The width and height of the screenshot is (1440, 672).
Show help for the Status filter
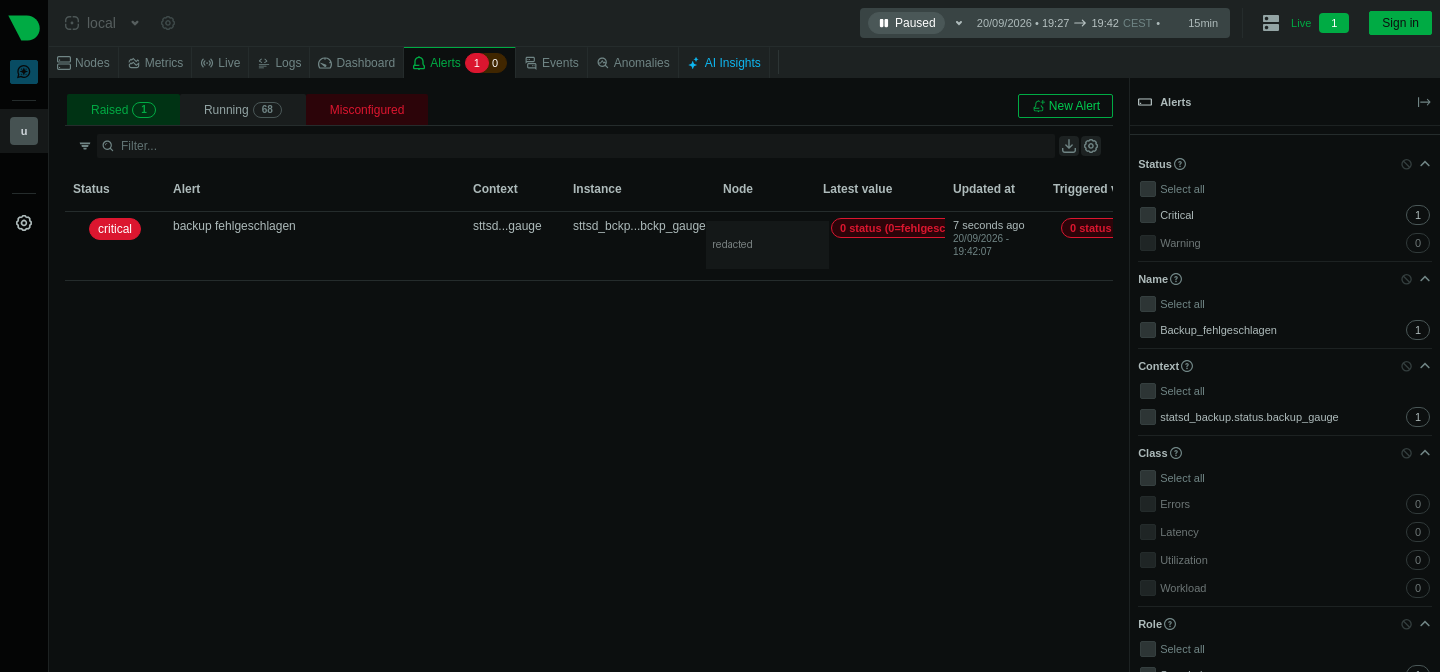tap(1180, 164)
